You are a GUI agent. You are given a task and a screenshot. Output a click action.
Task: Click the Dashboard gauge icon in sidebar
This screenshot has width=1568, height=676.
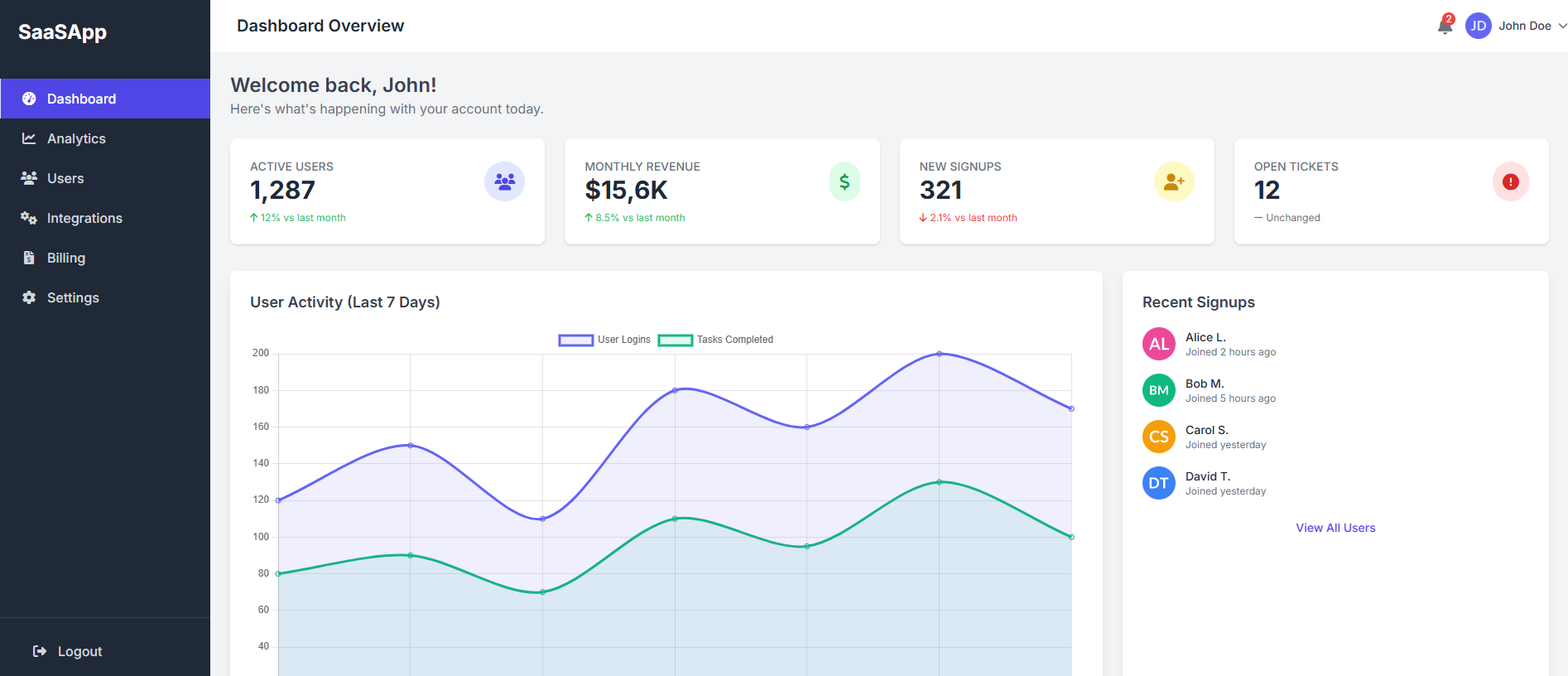click(x=29, y=99)
